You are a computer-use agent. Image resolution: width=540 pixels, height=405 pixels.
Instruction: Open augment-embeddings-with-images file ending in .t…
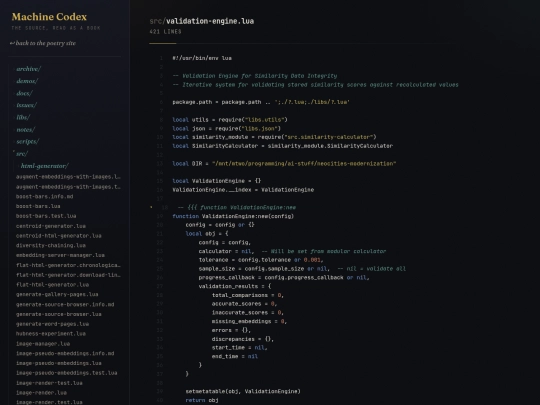click(x=68, y=187)
